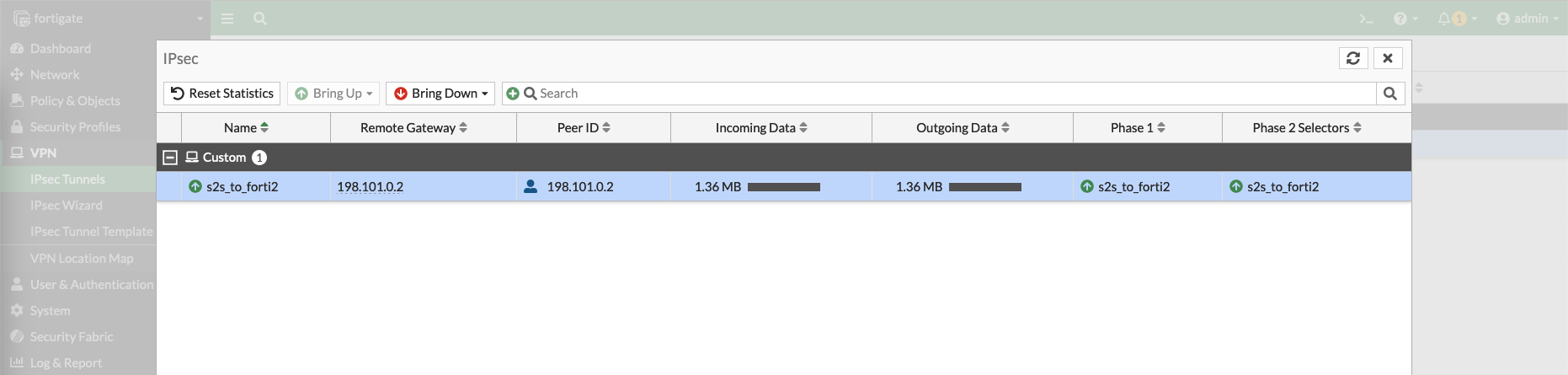The image size is (1568, 375).
Task: Select the s2s_to_forti2 tunnel row name
Action: point(242,187)
